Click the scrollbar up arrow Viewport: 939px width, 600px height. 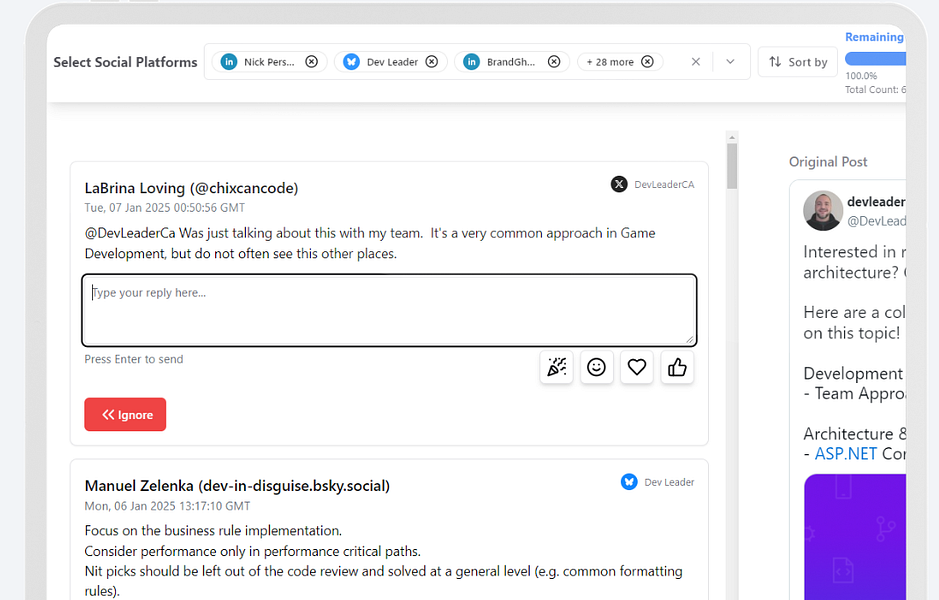pos(732,137)
